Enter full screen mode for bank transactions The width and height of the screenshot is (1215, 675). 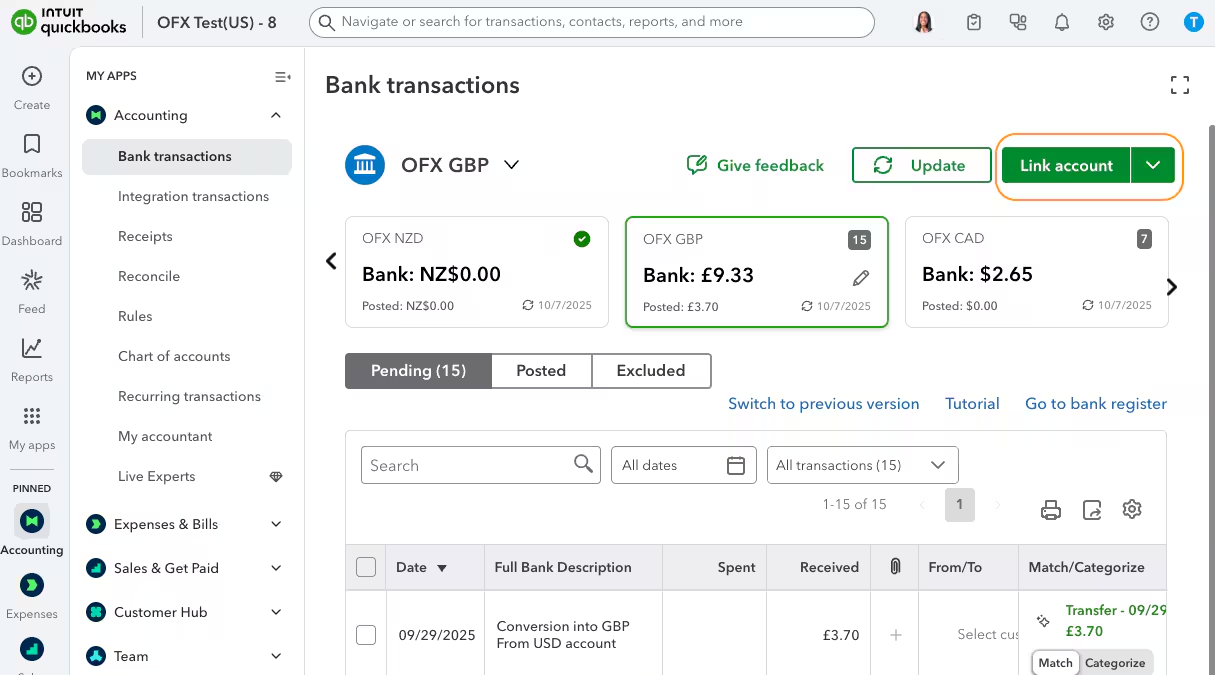(x=1180, y=86)
